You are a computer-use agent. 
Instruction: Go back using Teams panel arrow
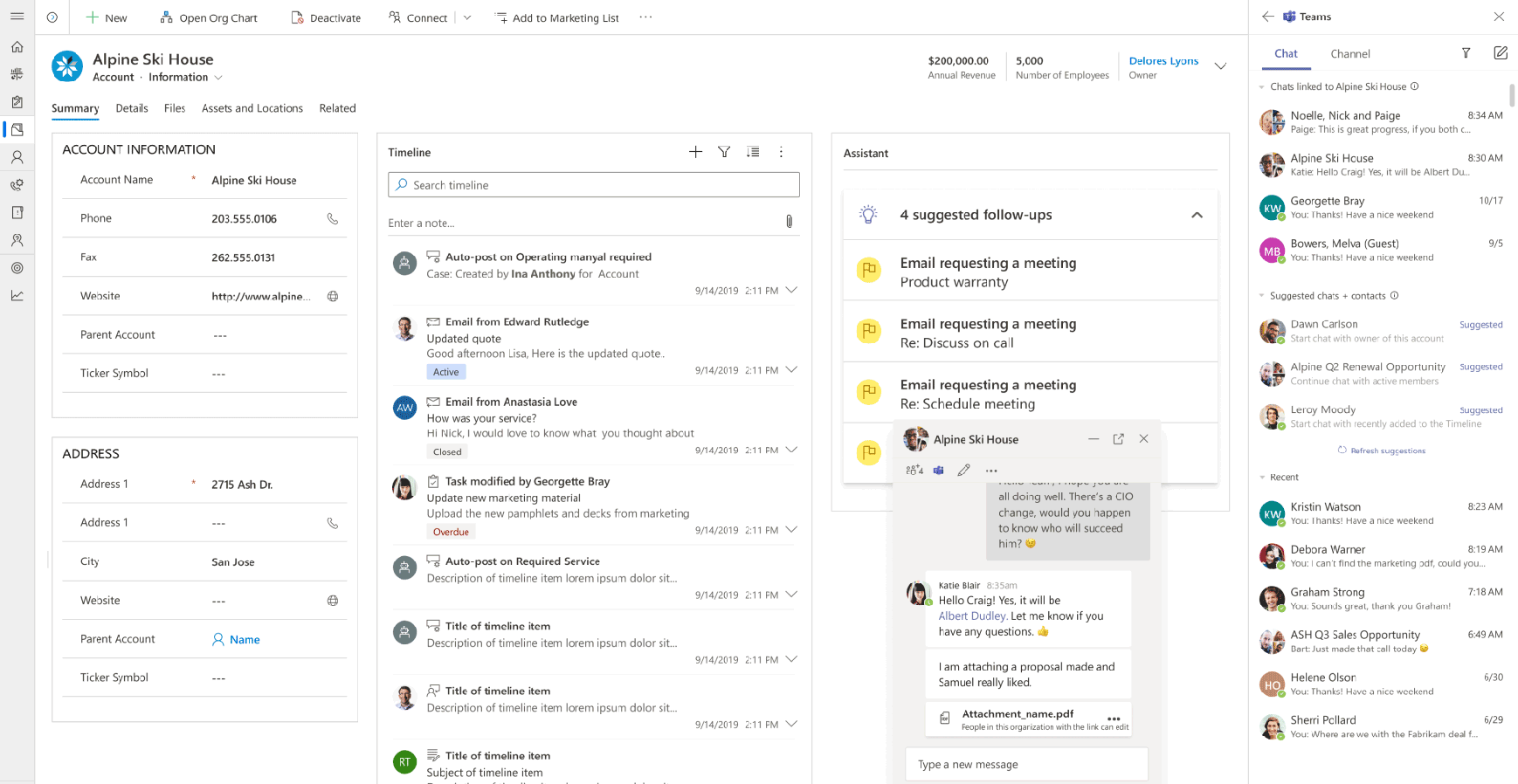coord(1267,17)
